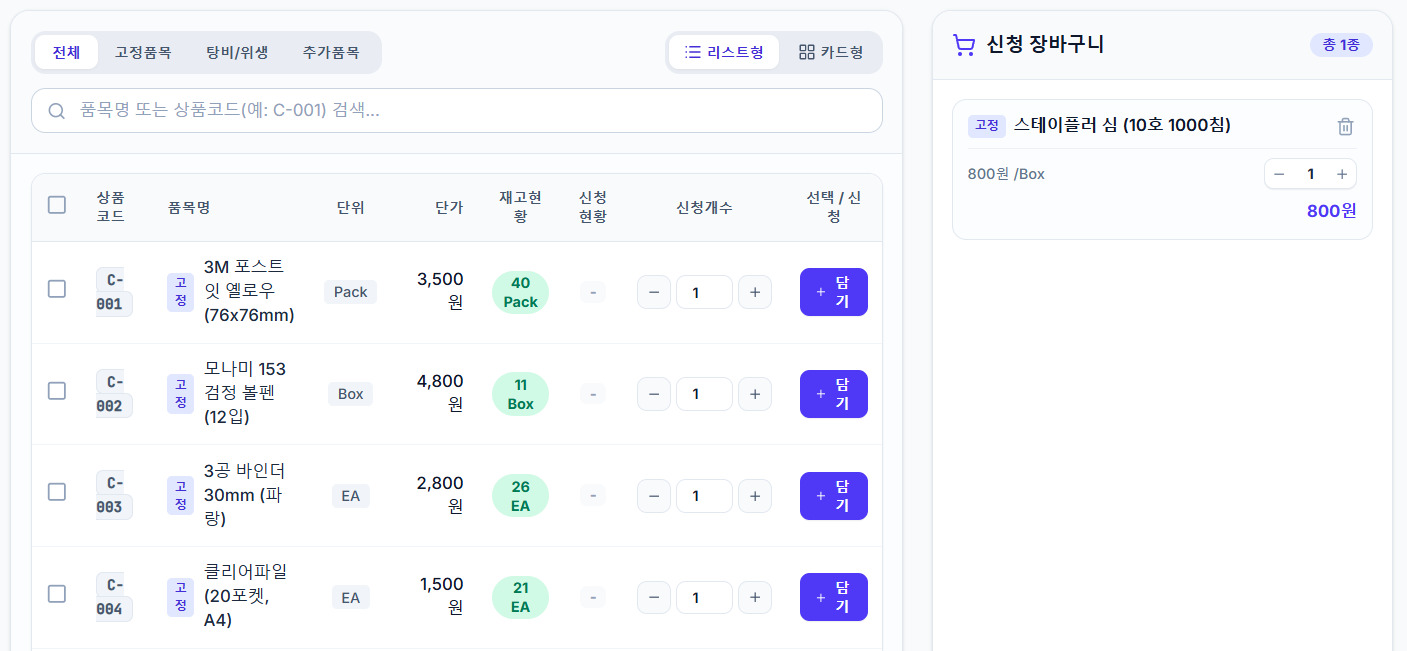Click the 26 EA stock badge

[520, 496]
